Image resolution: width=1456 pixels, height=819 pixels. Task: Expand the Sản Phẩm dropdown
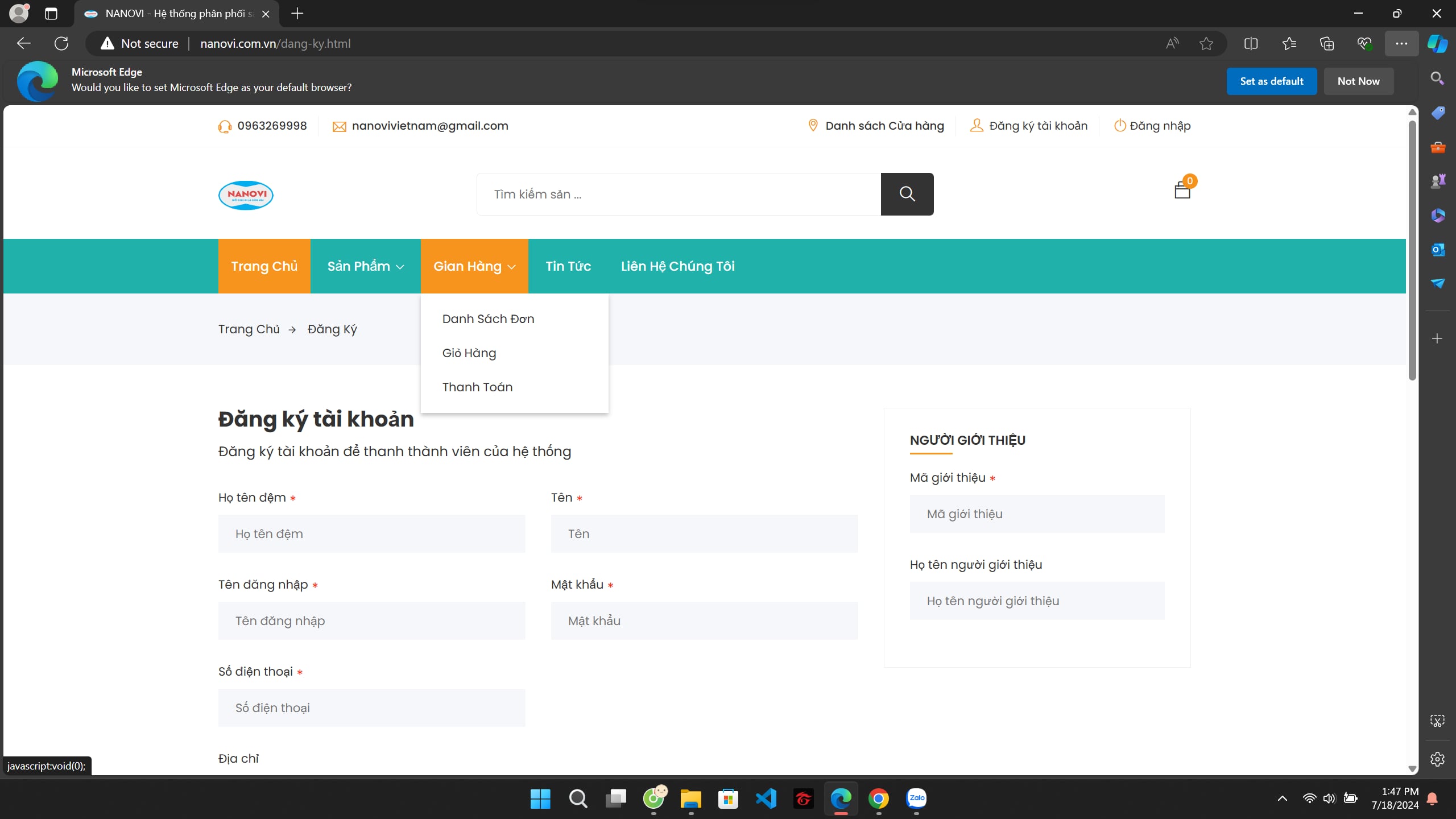pyautogui.click(x=365, y=266)
